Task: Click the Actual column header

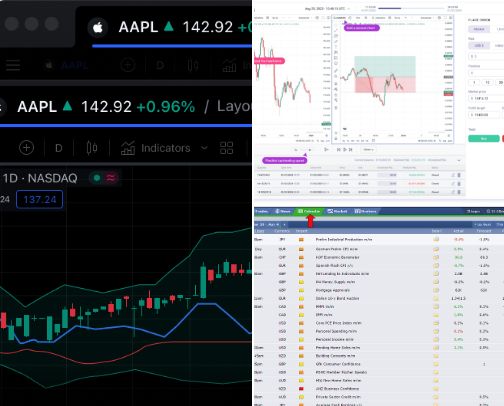Action: (x=458, y=231)
